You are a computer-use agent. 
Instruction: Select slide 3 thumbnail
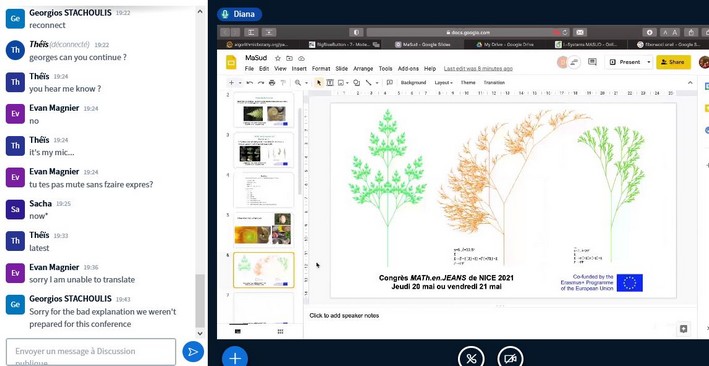[x=263, y=150]
